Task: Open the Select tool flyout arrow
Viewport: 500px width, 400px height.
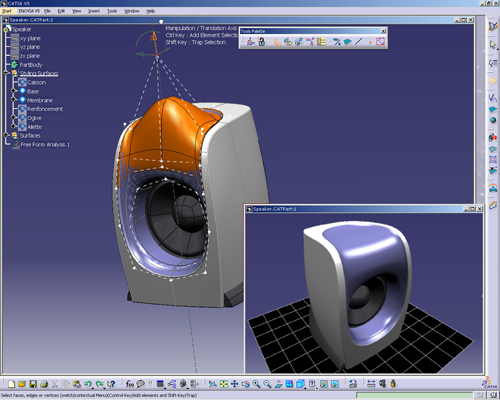Action: [497, 49]
